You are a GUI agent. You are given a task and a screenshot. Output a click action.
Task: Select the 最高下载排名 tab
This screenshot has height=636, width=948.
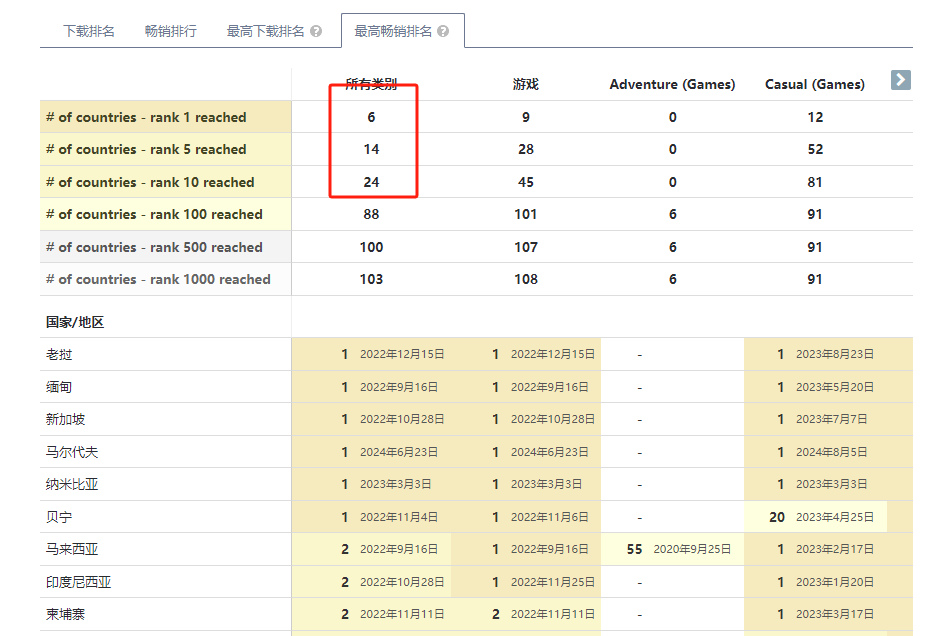pos(265,31)
